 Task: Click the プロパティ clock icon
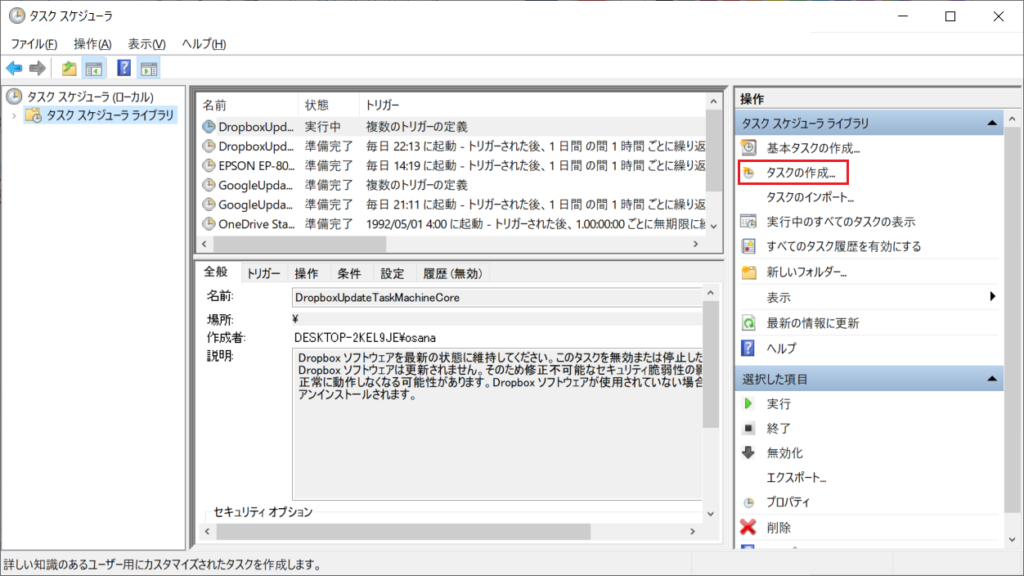[x=748, y=503]
